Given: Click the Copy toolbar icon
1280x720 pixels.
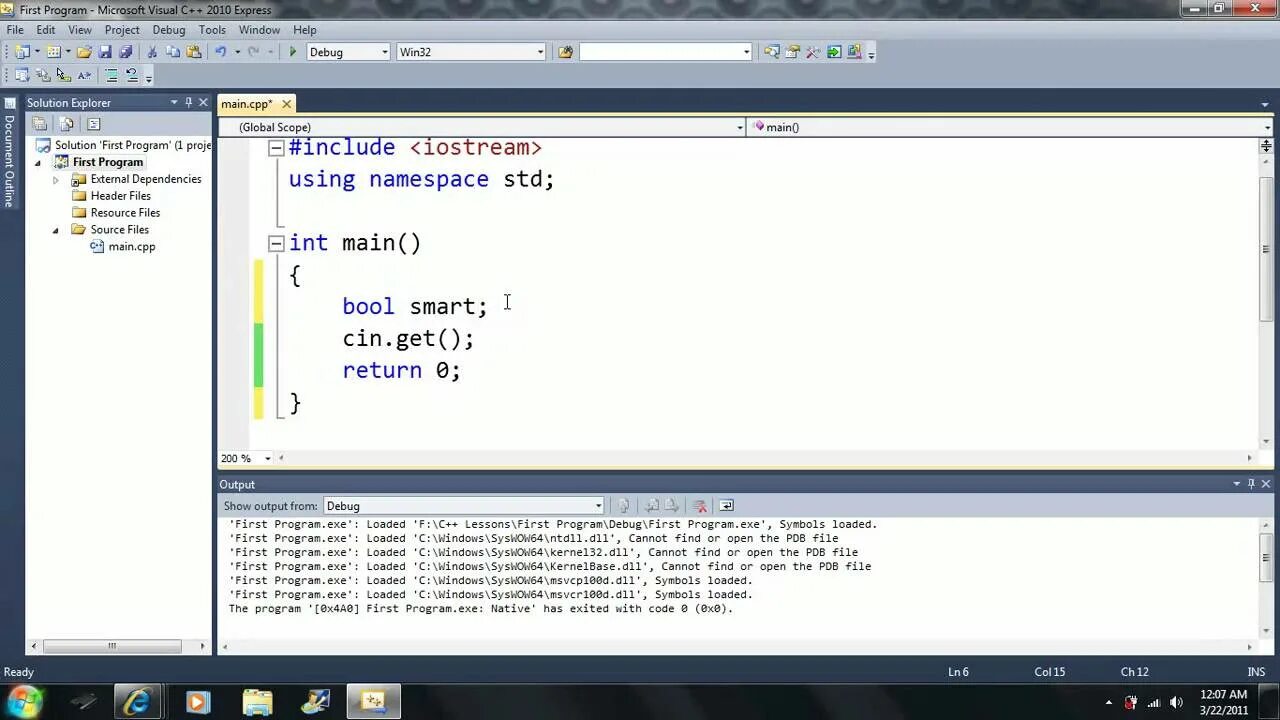Looking at the screenshot, I should tap(173, 52).
